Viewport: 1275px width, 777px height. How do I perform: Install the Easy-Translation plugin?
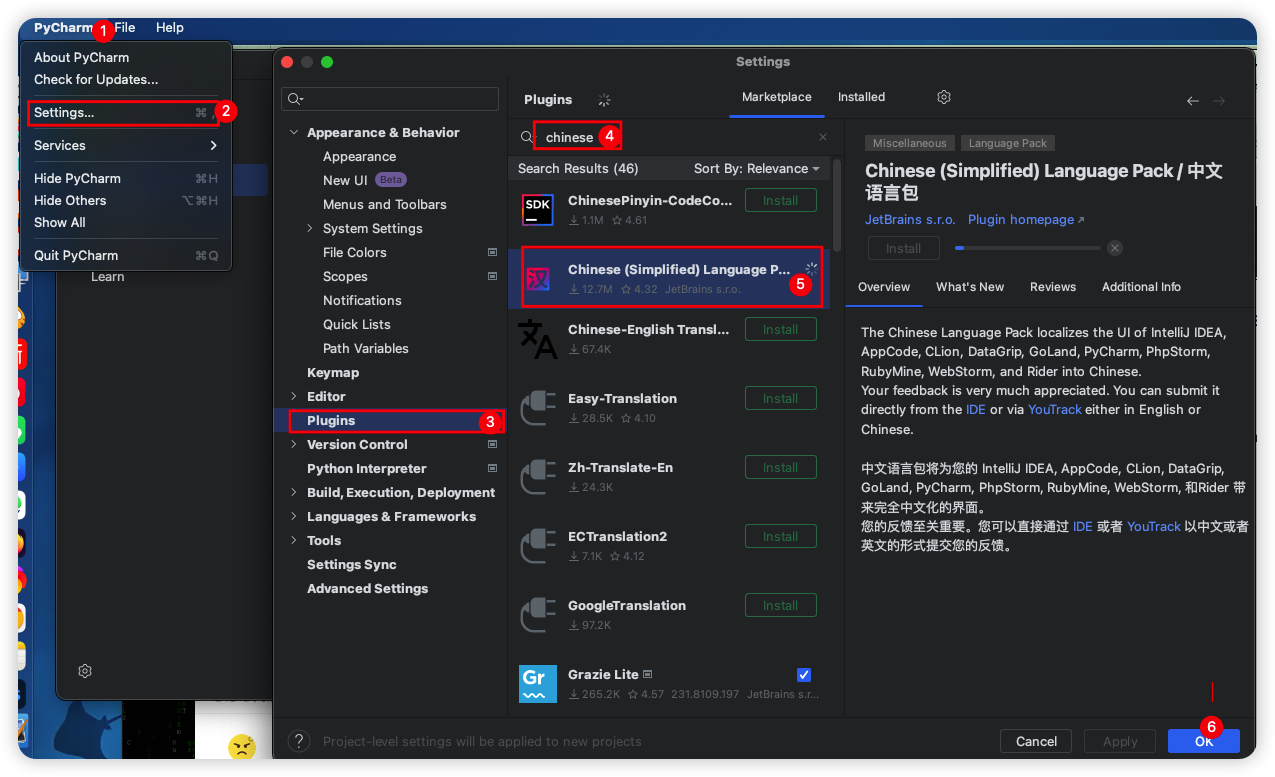[780, 399]
